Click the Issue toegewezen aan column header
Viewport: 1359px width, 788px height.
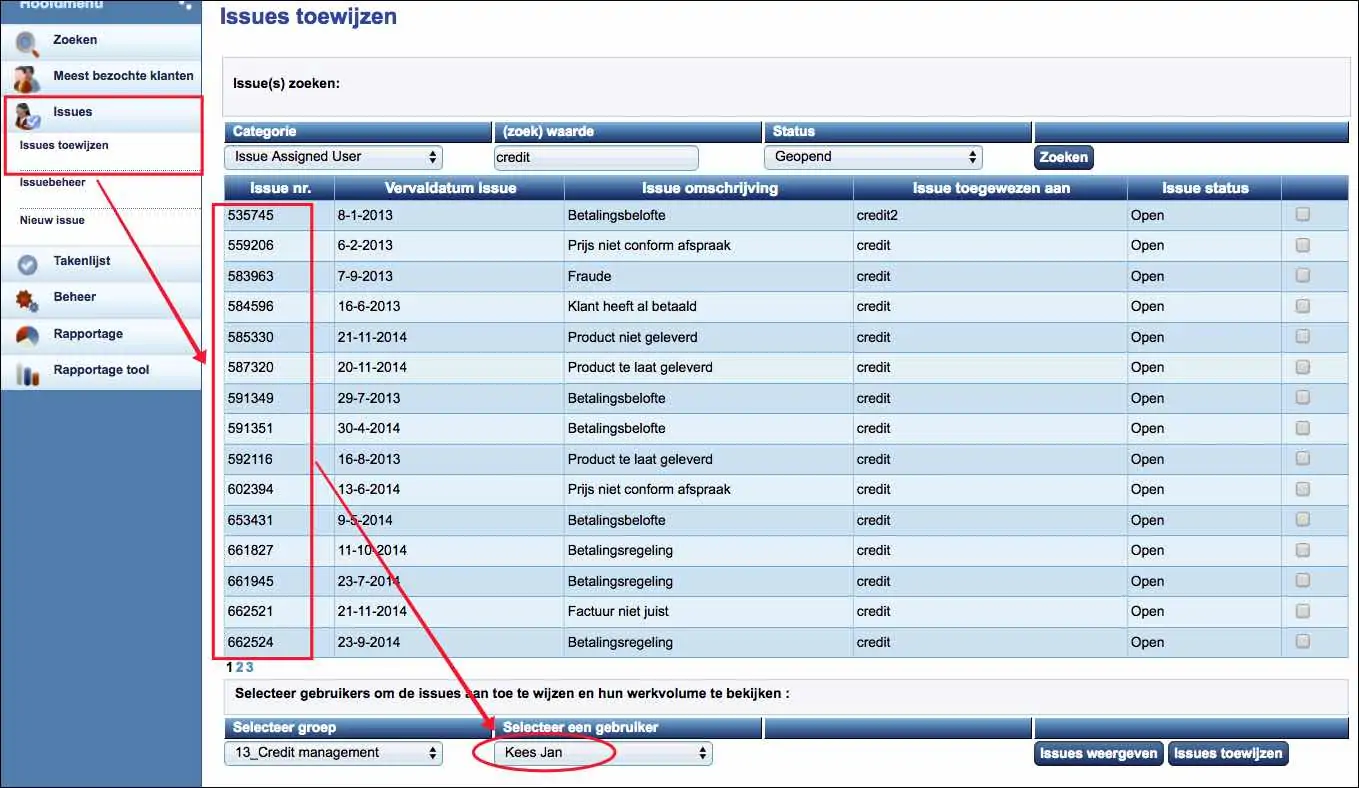pyautogui.click(x=990, y=188)
